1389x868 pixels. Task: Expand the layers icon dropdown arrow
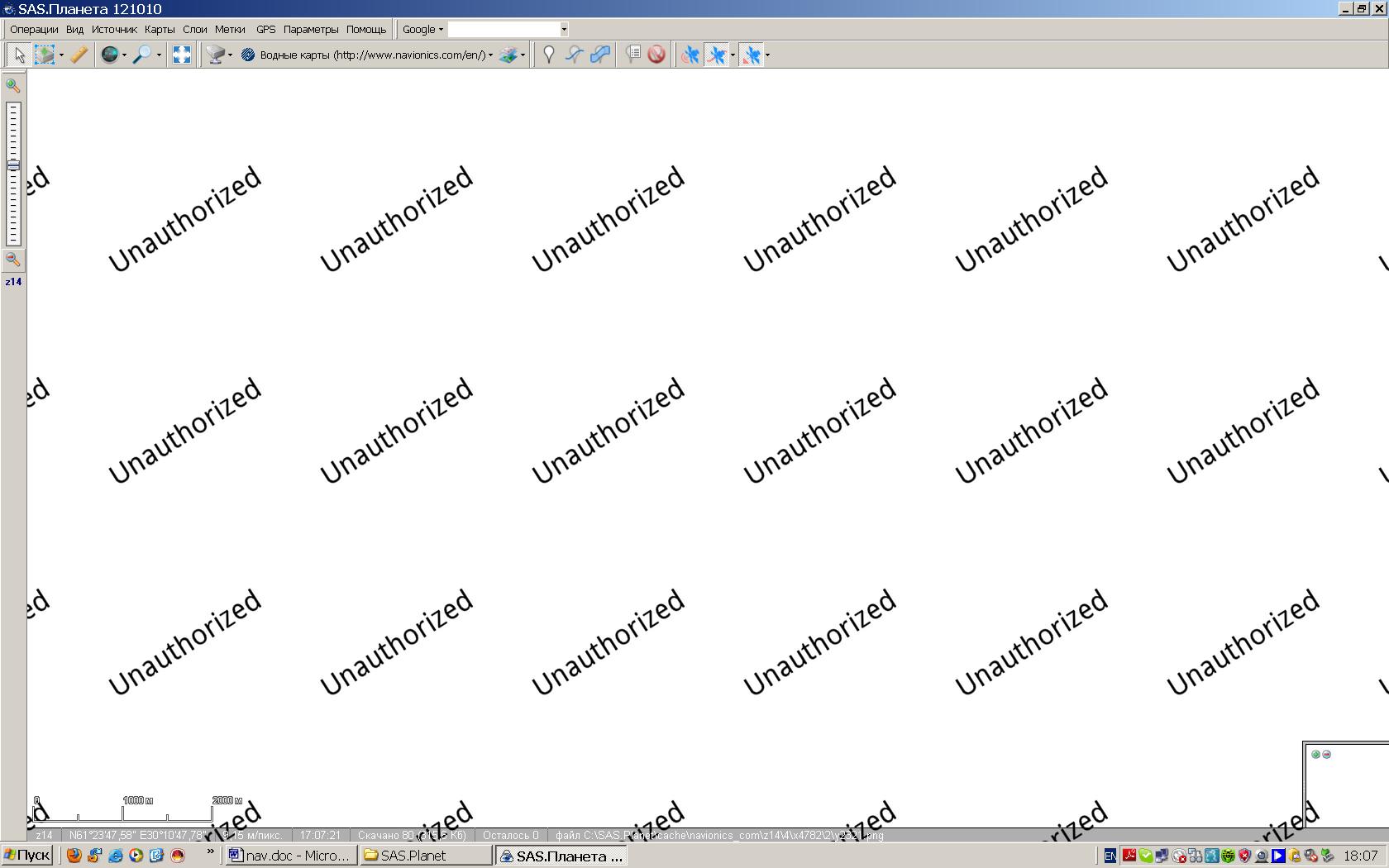(523, 55)
